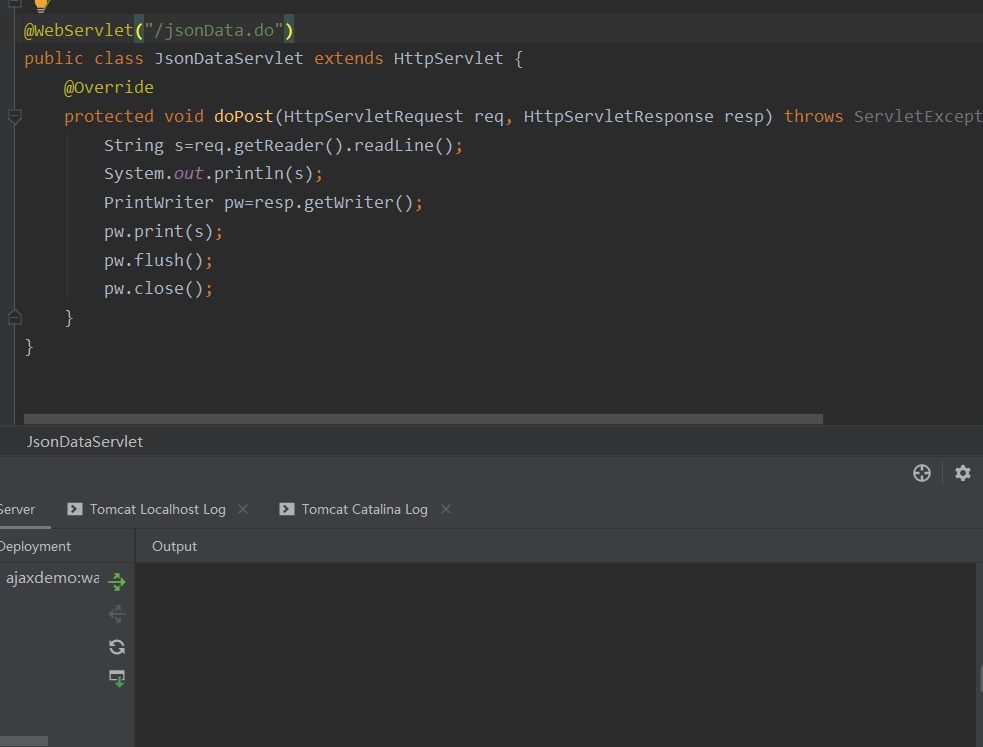Switch to the Server tab
The width and height of the screenshot is (983, 747).
point(18,509)
